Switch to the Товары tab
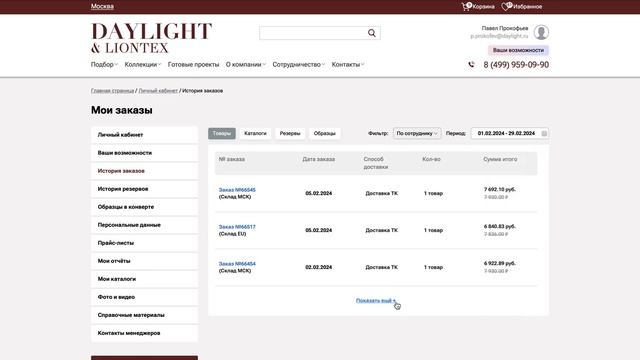Image resolution: width=640 pixels, height=360 pixels. (222, 133)
